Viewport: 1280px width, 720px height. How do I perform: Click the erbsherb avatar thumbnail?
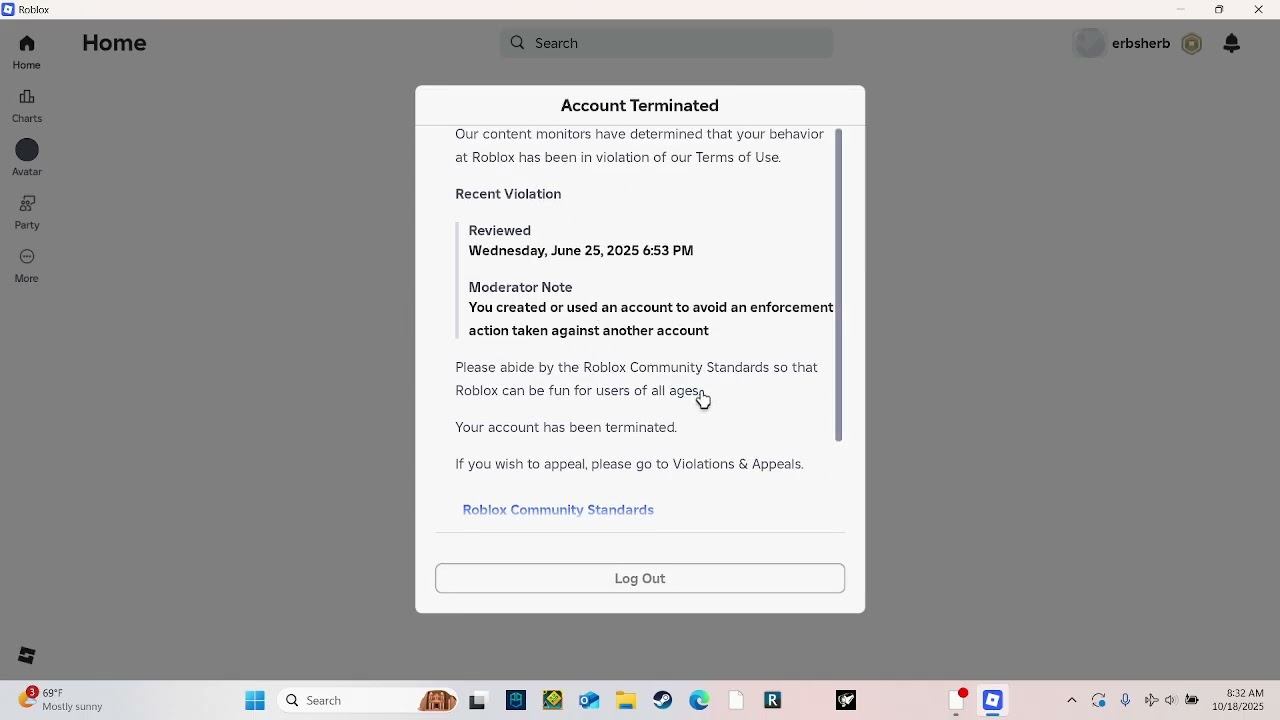coord(1090,43)
